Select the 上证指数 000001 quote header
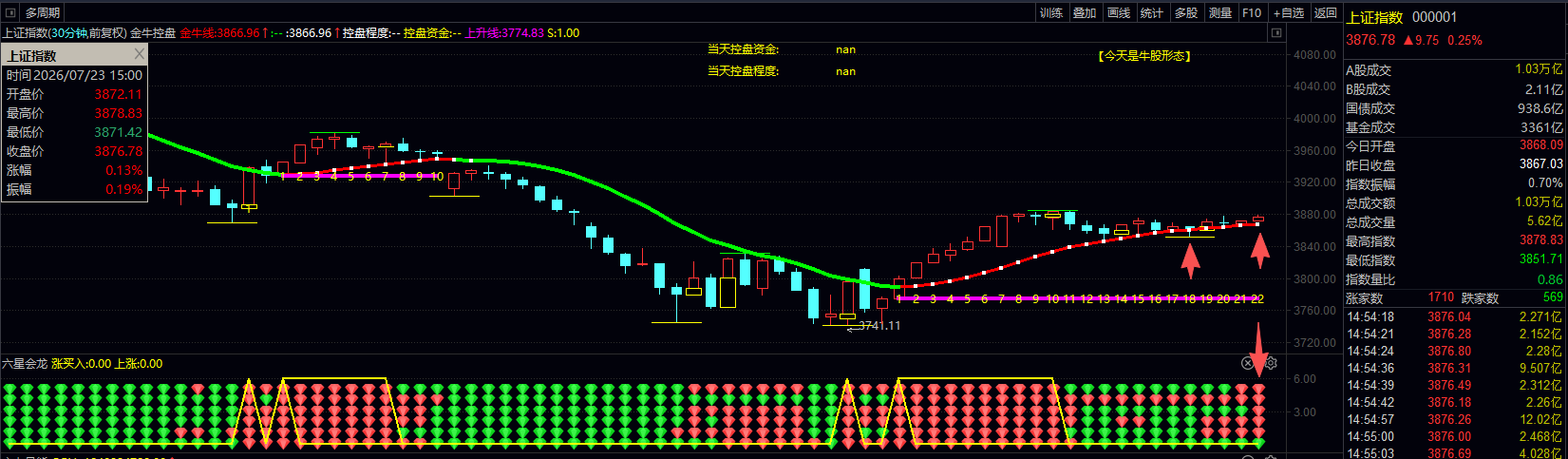This screenshot has height=459, width=1568. (1402, 17)
